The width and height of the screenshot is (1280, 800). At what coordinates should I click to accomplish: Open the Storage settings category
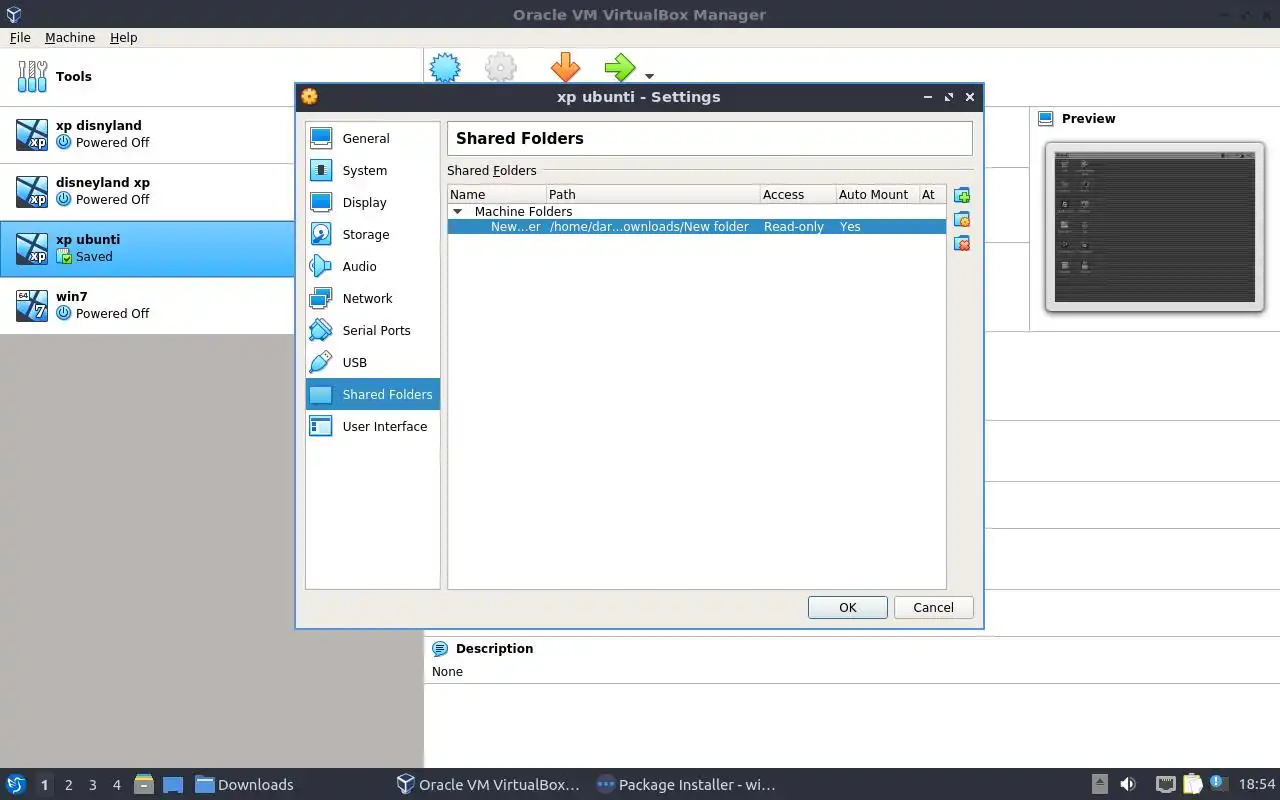pyautogui.click(x=372, y=234)
